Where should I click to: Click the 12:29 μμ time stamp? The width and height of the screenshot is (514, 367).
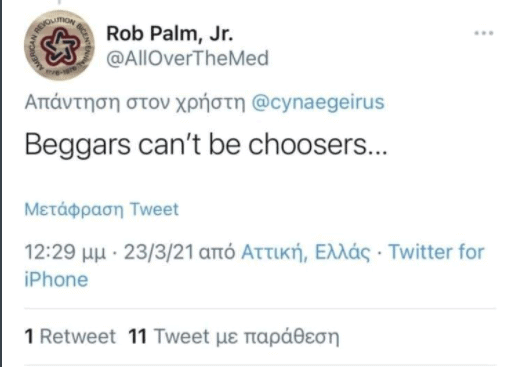(65, 252)
